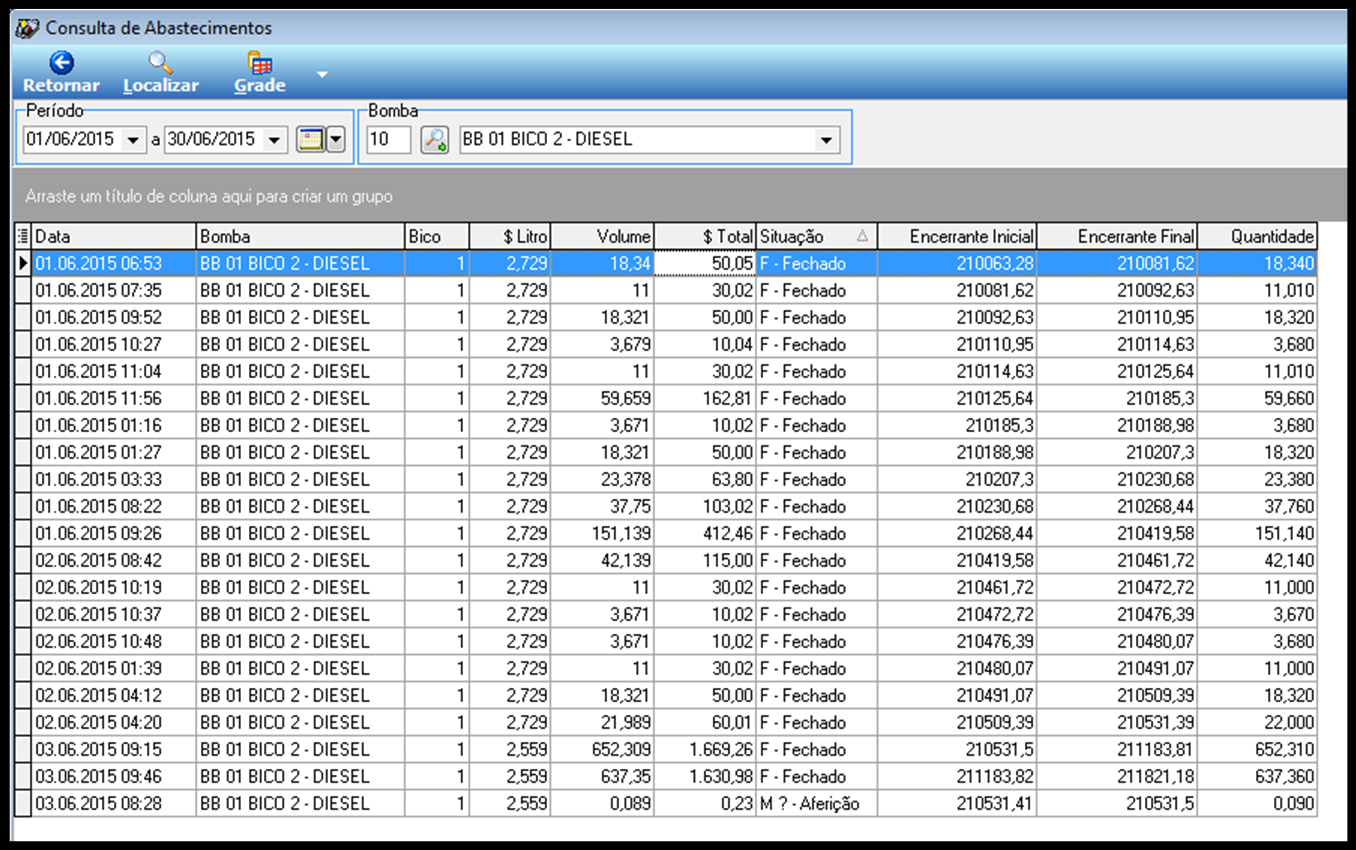Open the Localizar search tool
The height and width of the screenshot is (850, 1356).
161,73
